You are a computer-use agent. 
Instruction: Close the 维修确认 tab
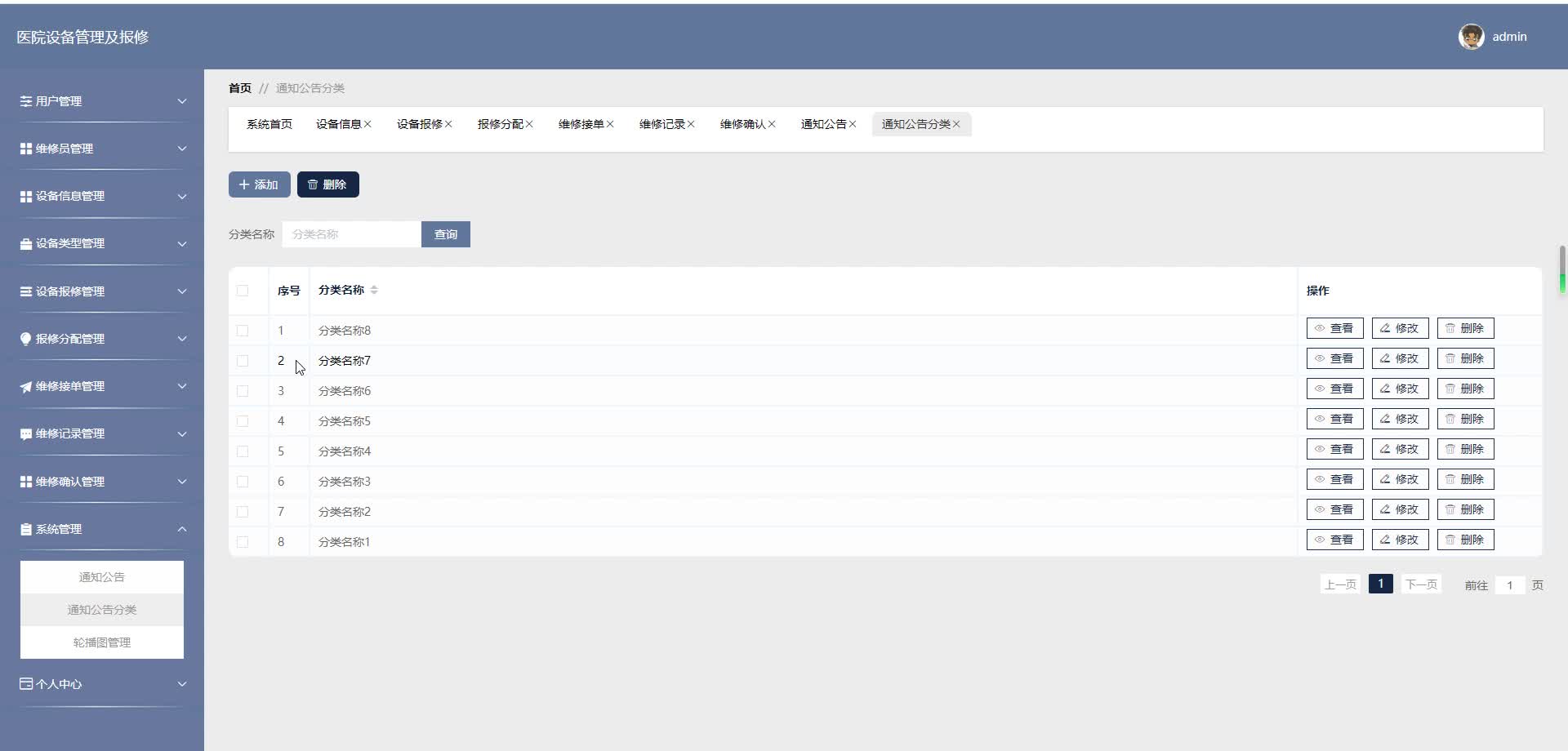[x=772, y=124]
